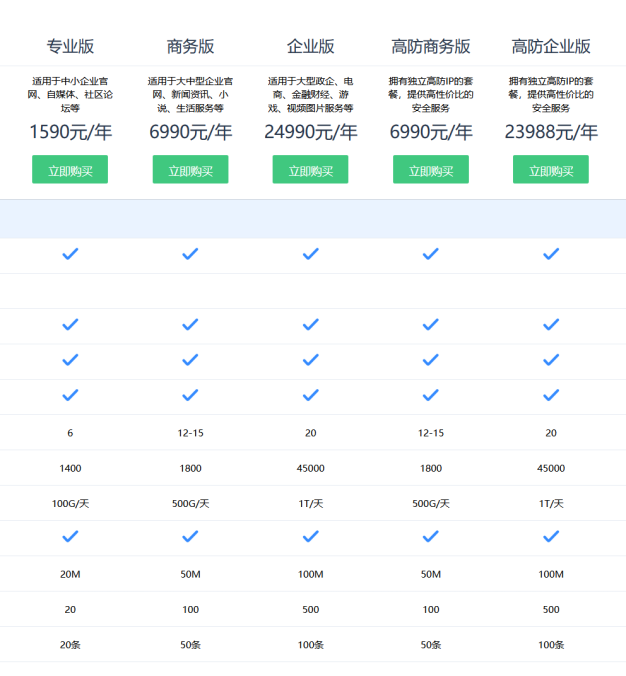Viewport: 626px width, 676px height.
Task: Click the description 适用于大中型企业官网、新闻资讯
Action: 190,94
